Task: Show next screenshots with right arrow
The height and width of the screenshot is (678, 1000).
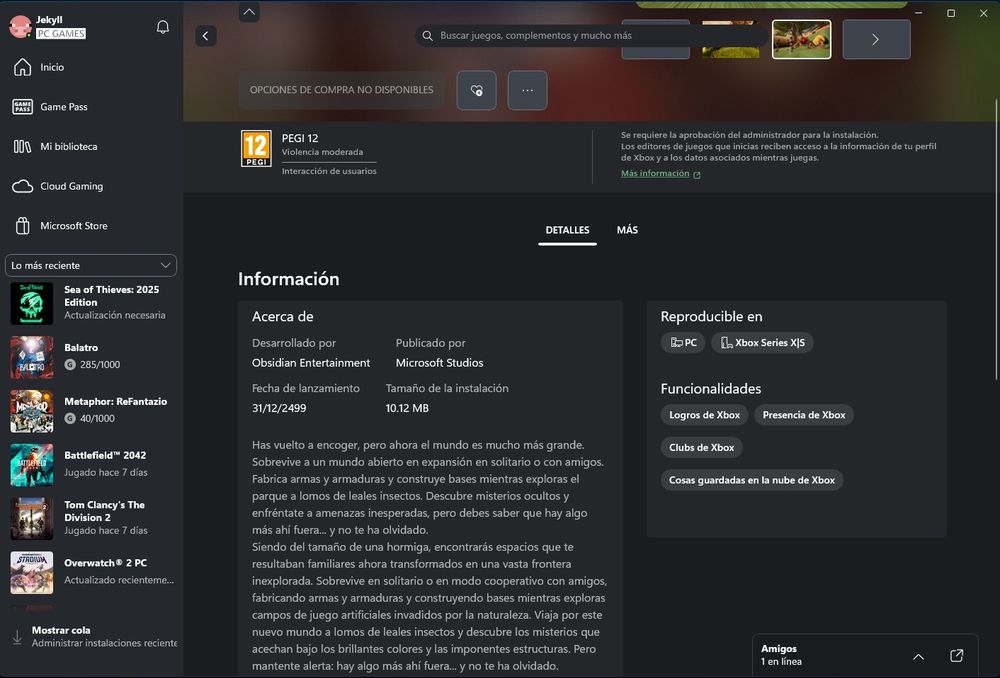Action: point(876,40)
